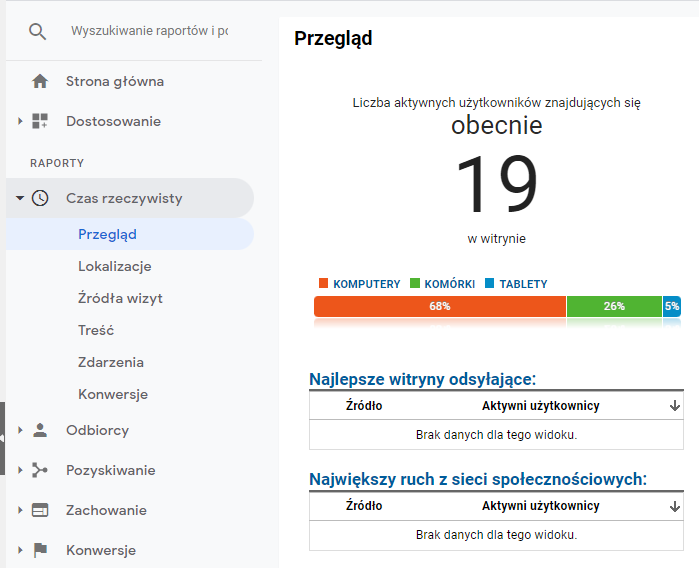Open the Zachowanie report group
This screenshot has height=568, width=699.
(106, 510)
